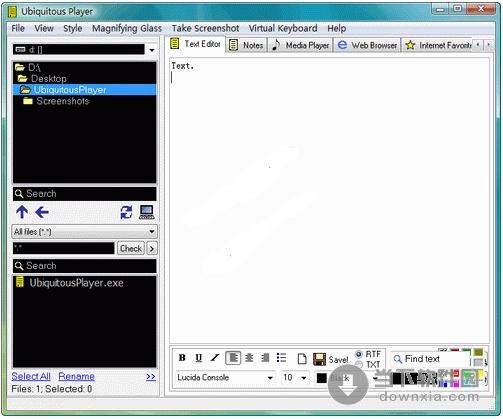The height and width of the screenshot is (419, 503).
Task: Go back with the left arrow
Action: 42,212
